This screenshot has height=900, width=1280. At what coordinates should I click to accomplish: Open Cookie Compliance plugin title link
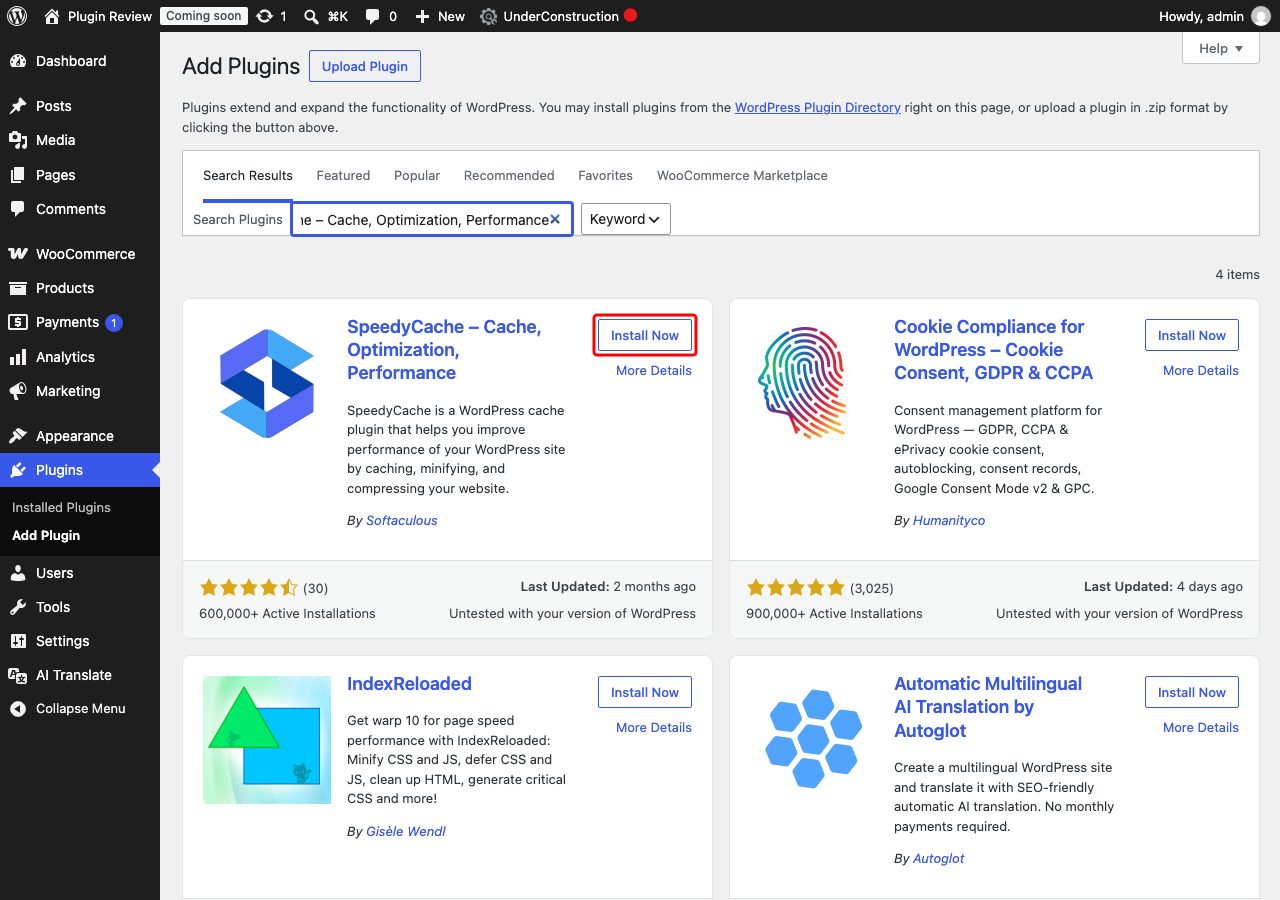(x=993, y=349)
